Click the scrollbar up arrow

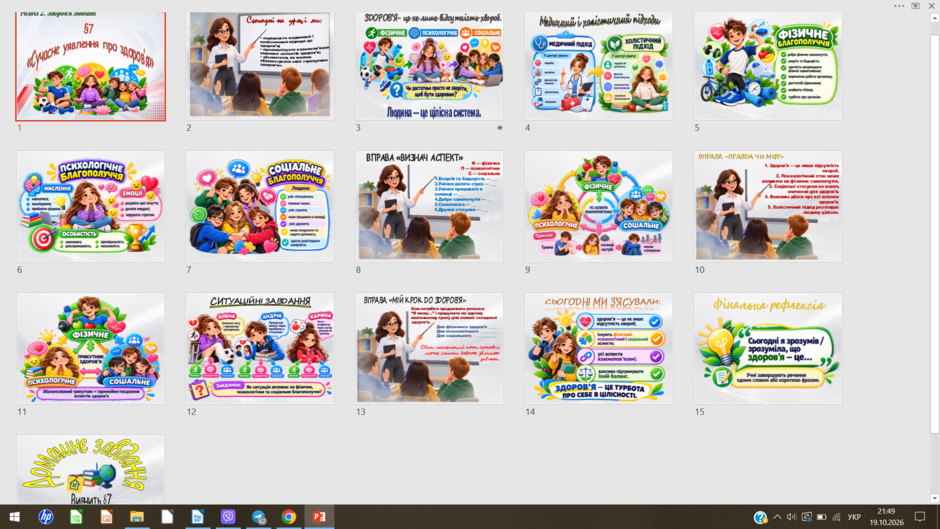pyautogui.click(x=934, y=18)
